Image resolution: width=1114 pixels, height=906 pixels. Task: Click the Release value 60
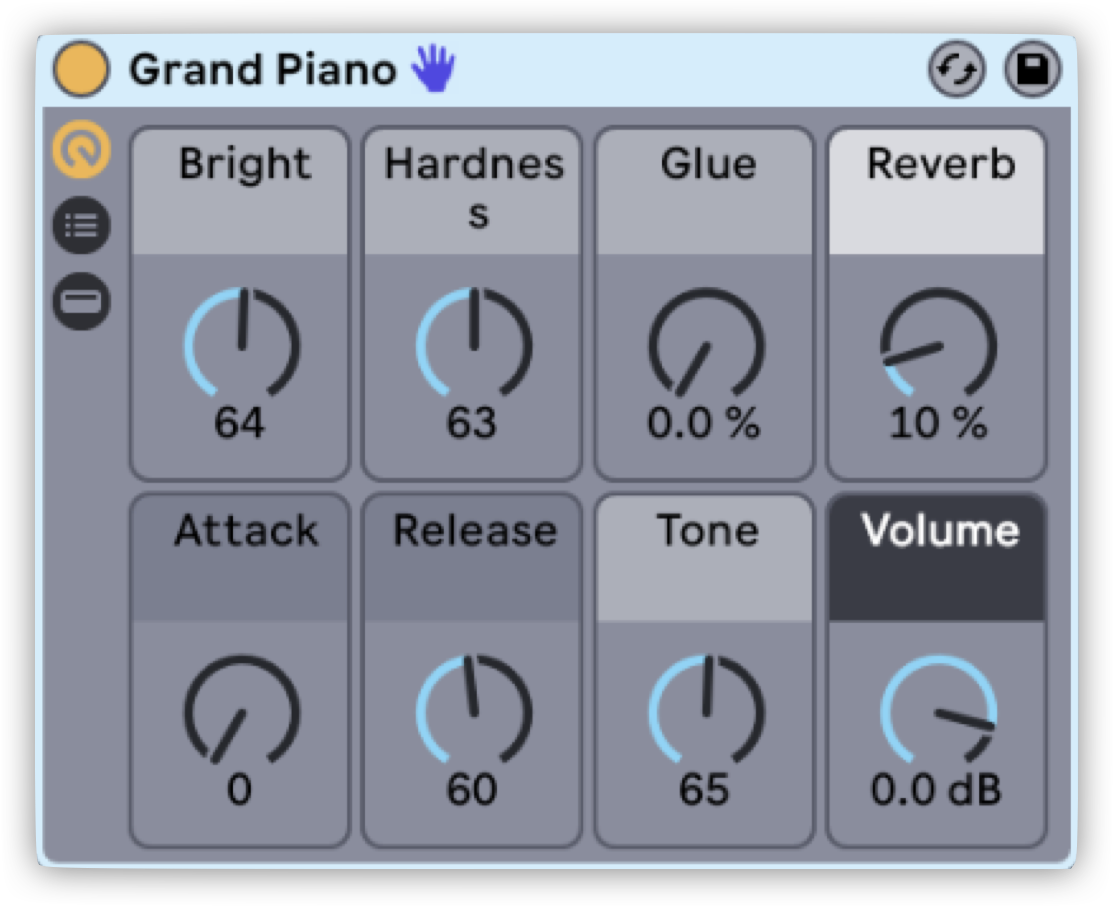(471, 789)
